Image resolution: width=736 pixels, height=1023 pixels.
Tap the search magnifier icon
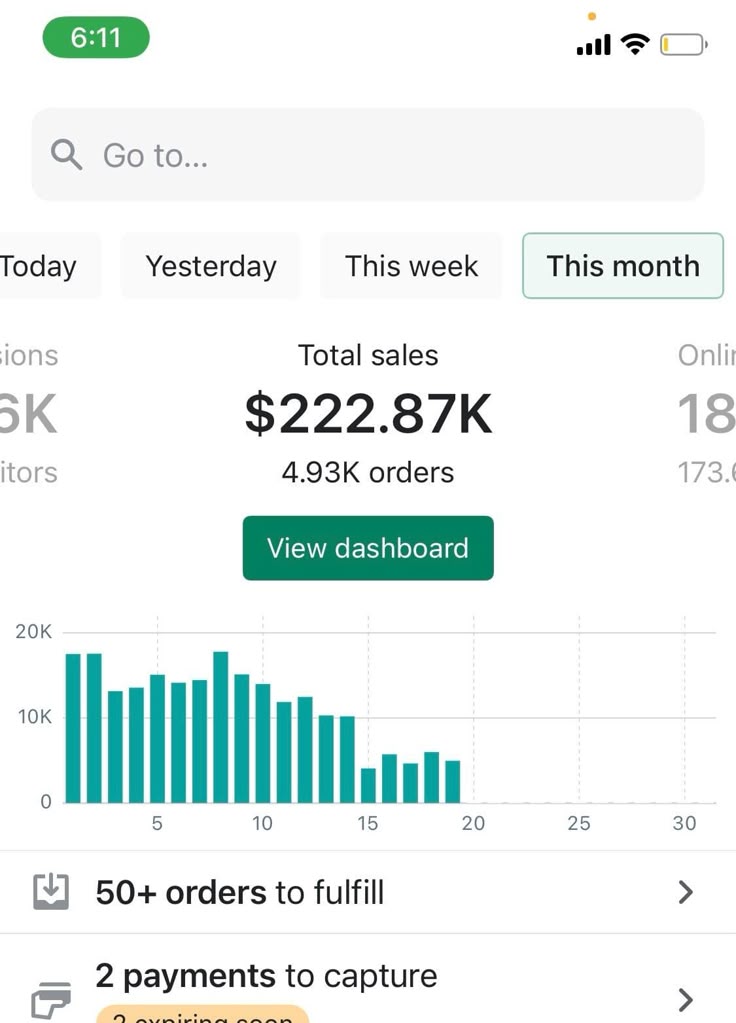(66, 155)
